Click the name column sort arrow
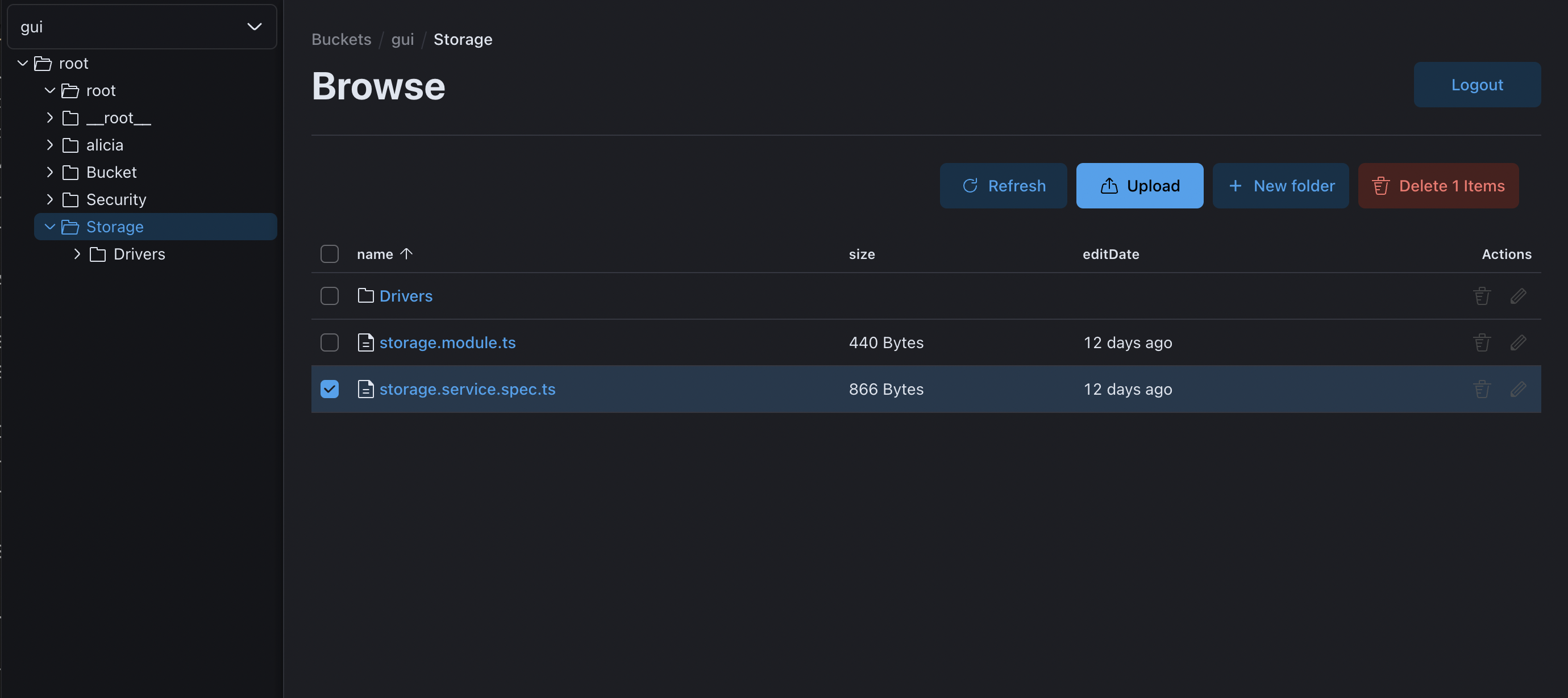 [x=406, y=254]
